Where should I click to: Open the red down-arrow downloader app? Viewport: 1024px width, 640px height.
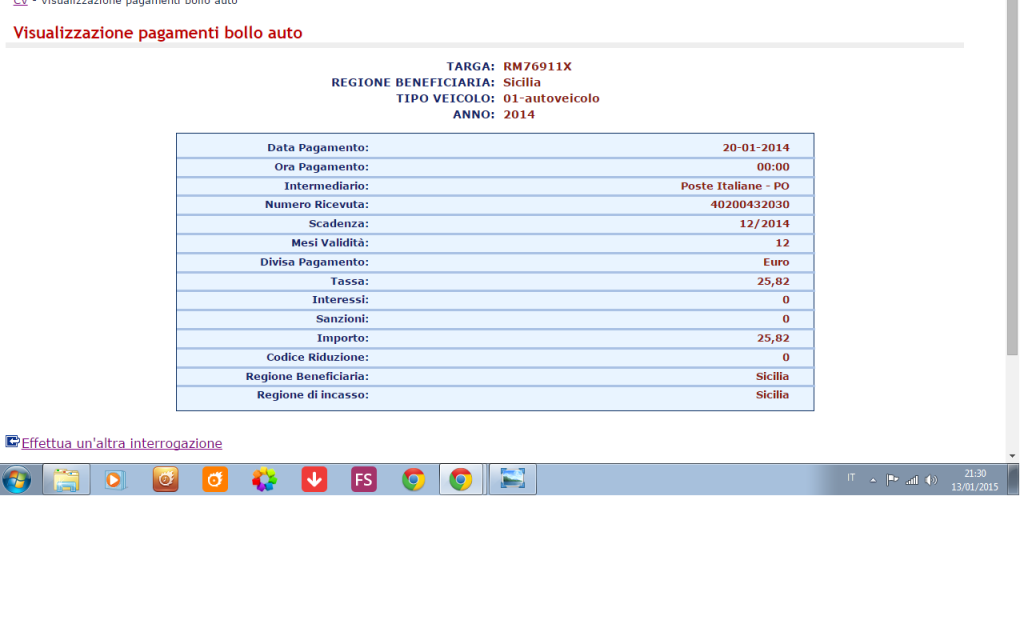[314, 480]
